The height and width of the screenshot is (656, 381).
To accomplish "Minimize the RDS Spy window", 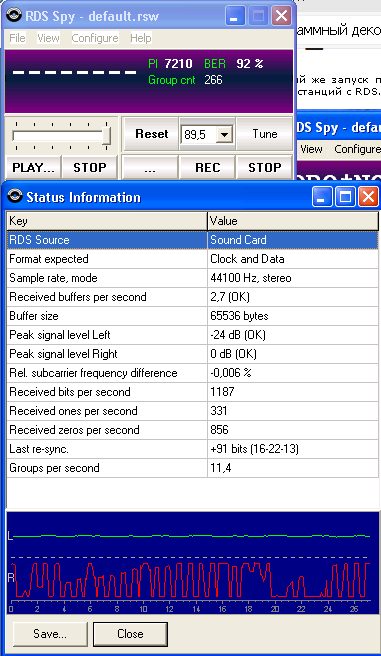I will pos(235,16).
